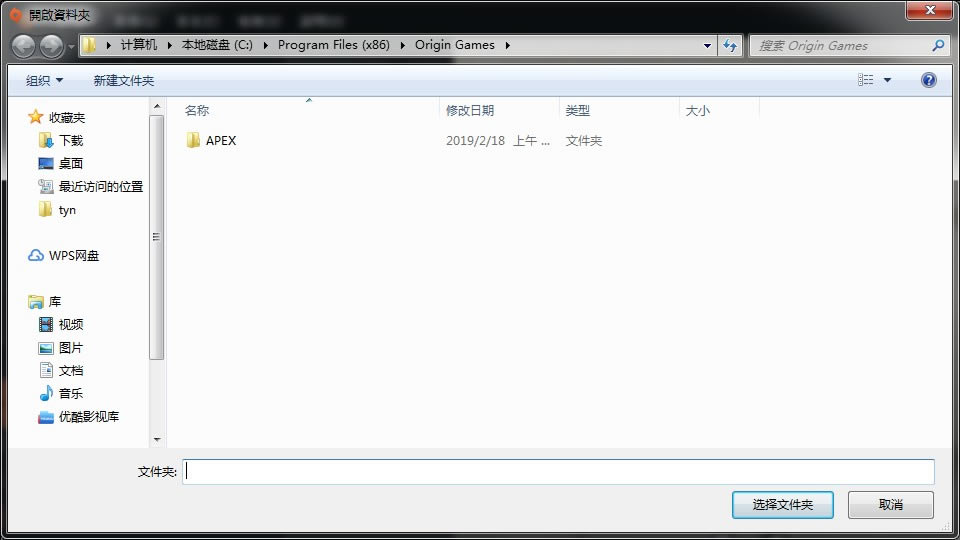This screenshot has width=960, height=540.
Task: Open recent pages dropdown beside navigation arrows
Action: [72, 47]
